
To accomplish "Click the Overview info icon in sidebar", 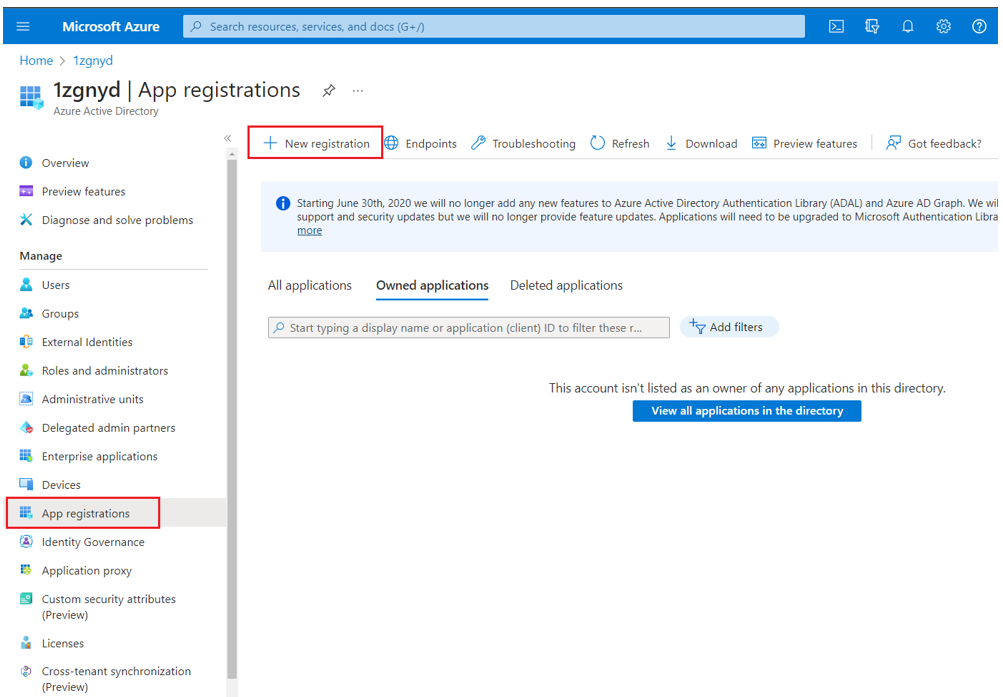I will coord(26,162).
